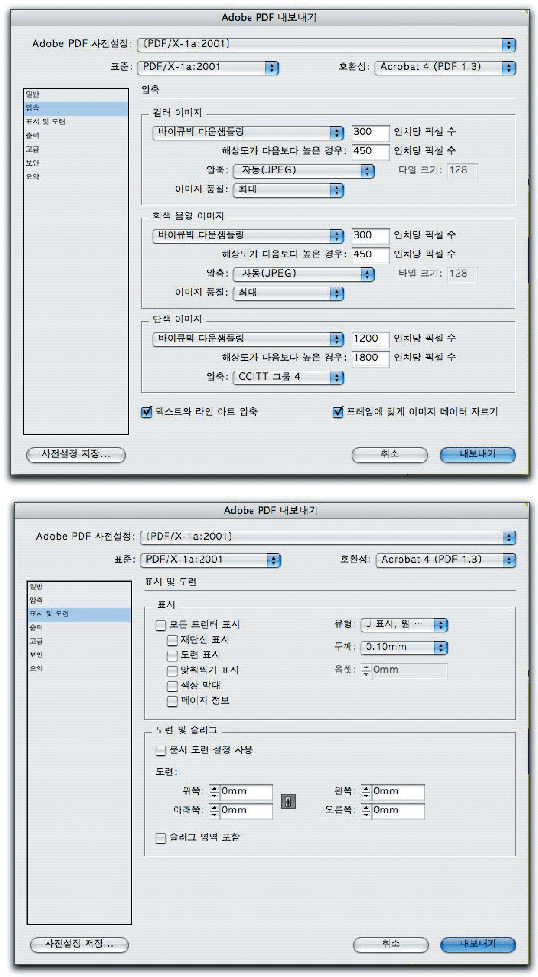Viewport: 538px width, 977px height.
Task: Enable 모든 프린터 표시 checkbox
Action: click(161, 624)
